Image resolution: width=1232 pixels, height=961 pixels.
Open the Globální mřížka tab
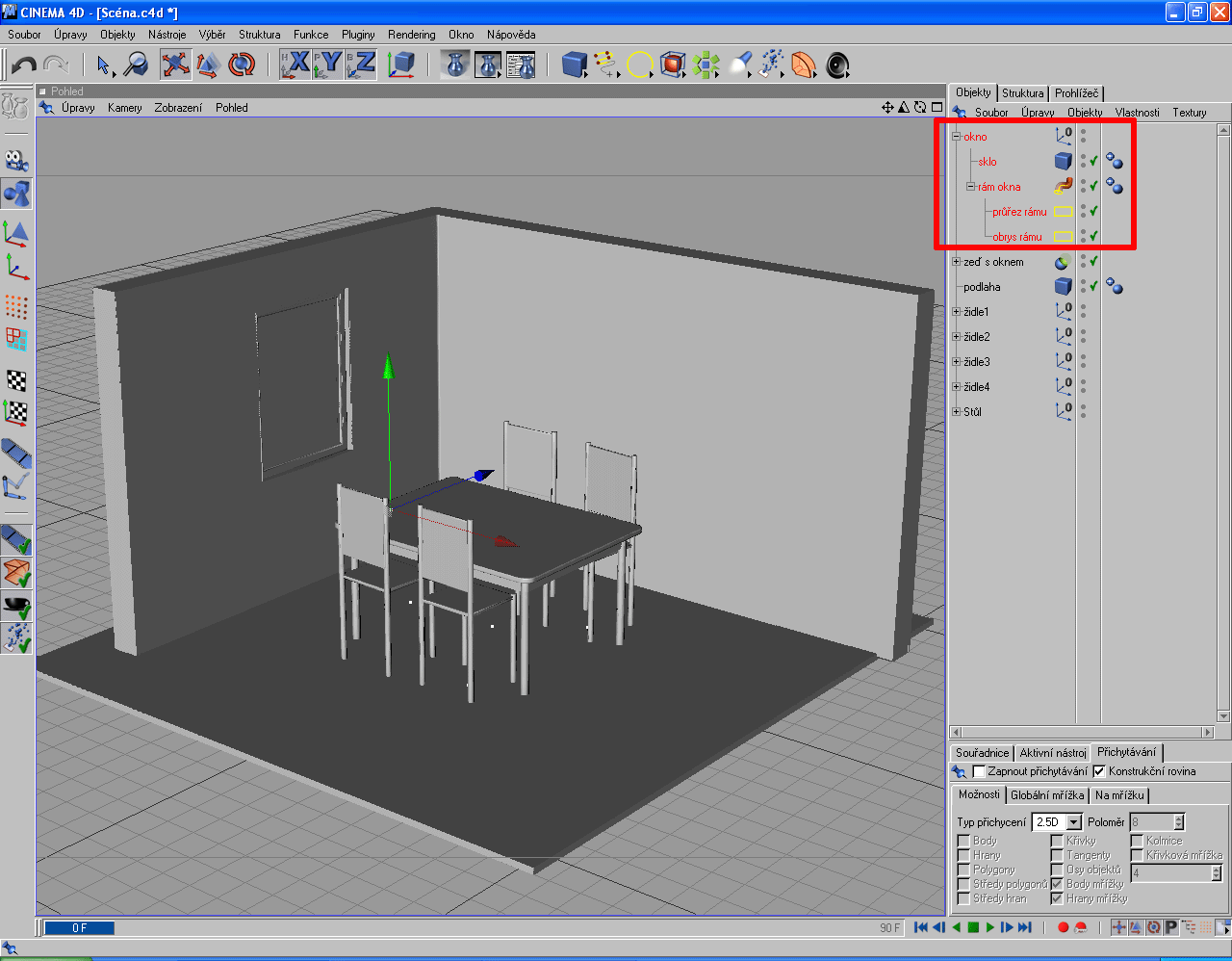(1047, 795)
